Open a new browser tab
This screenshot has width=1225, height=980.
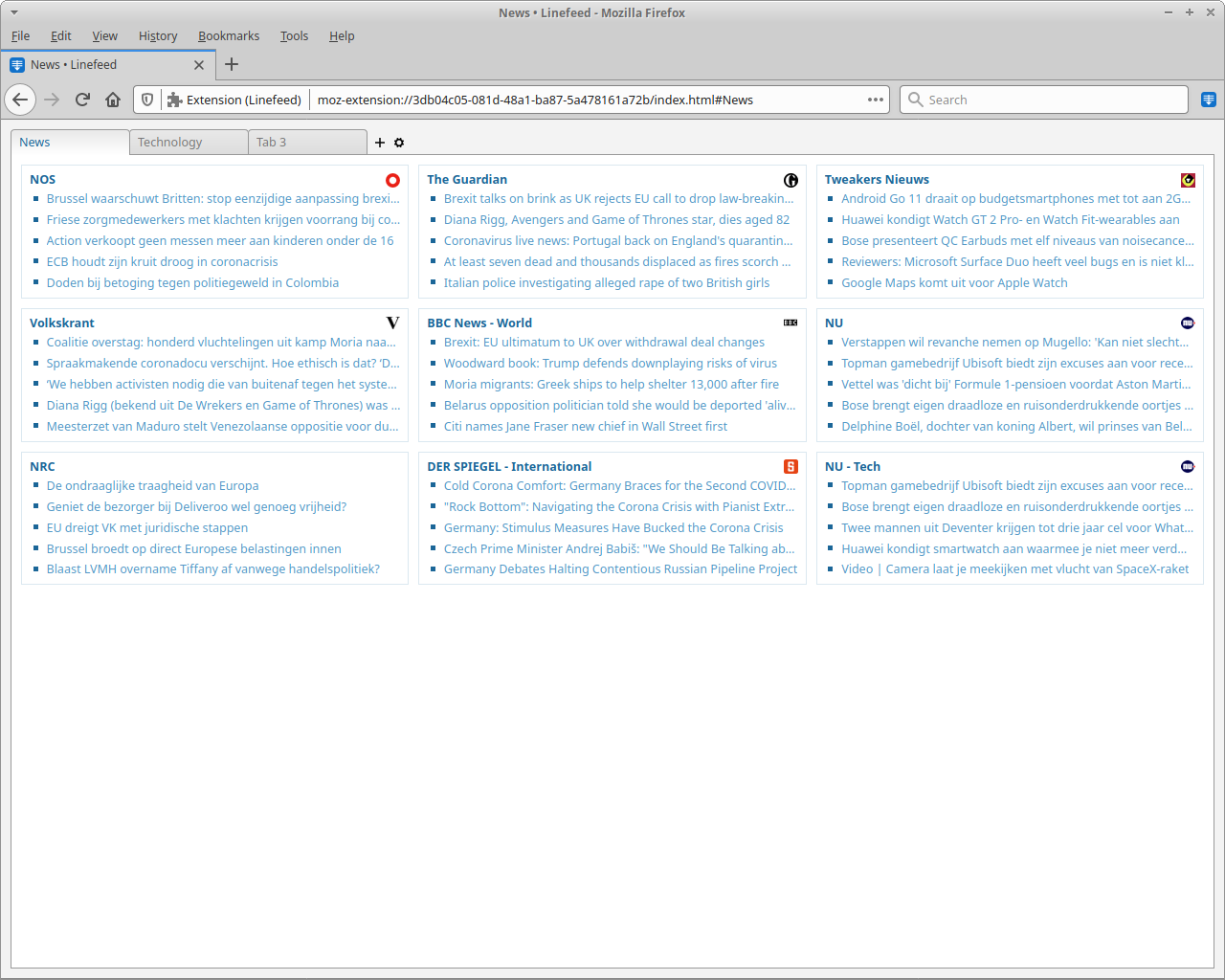[x=232, y=64]
